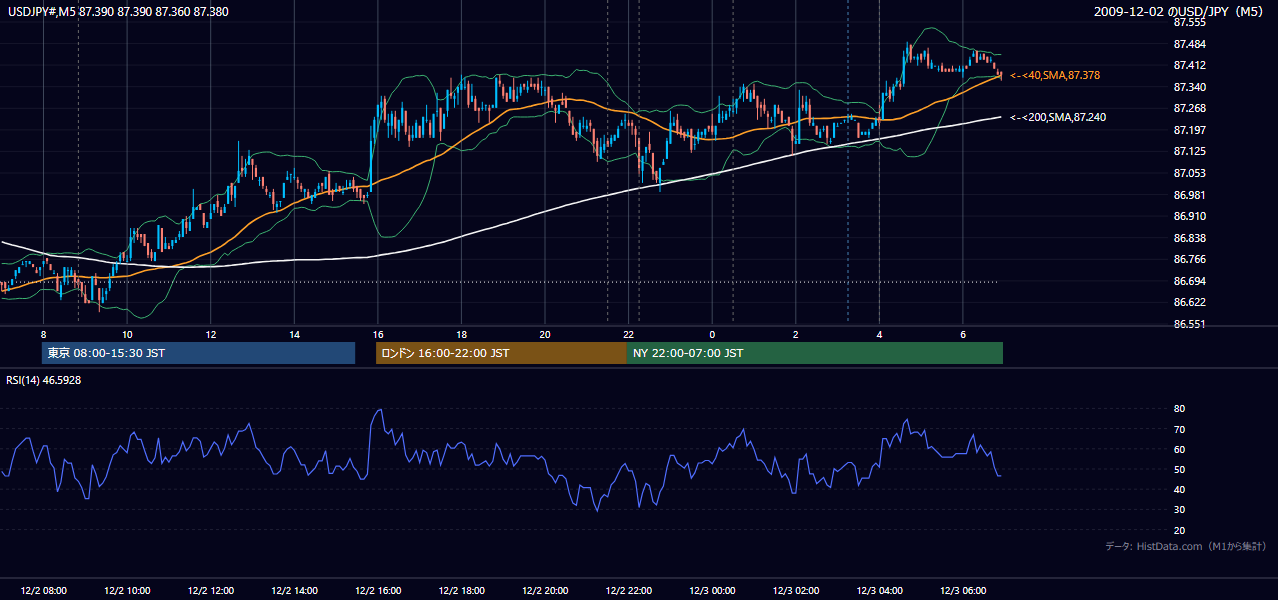The height and width of the screenshot is (600, 1278).
Task: Click the 東京 08:00-15:30 JST session bar
Action: pyautogui.click(x=198, y=353)
